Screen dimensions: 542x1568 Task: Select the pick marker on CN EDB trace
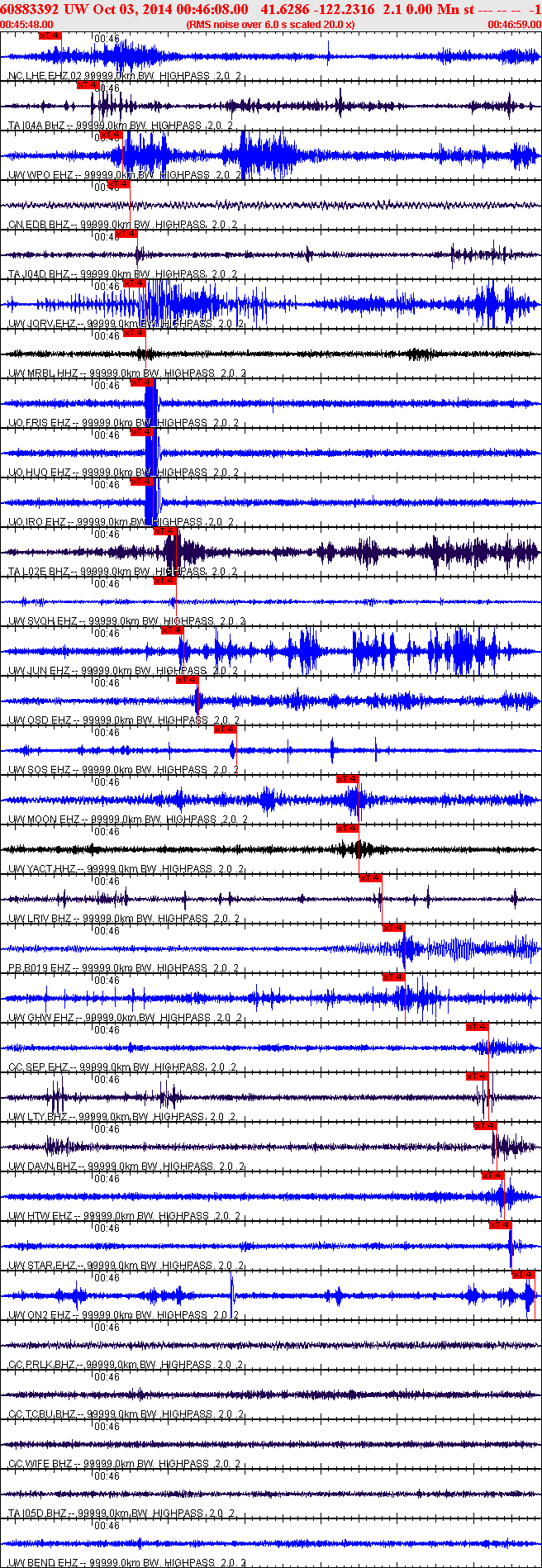click(x=119, y=184)
